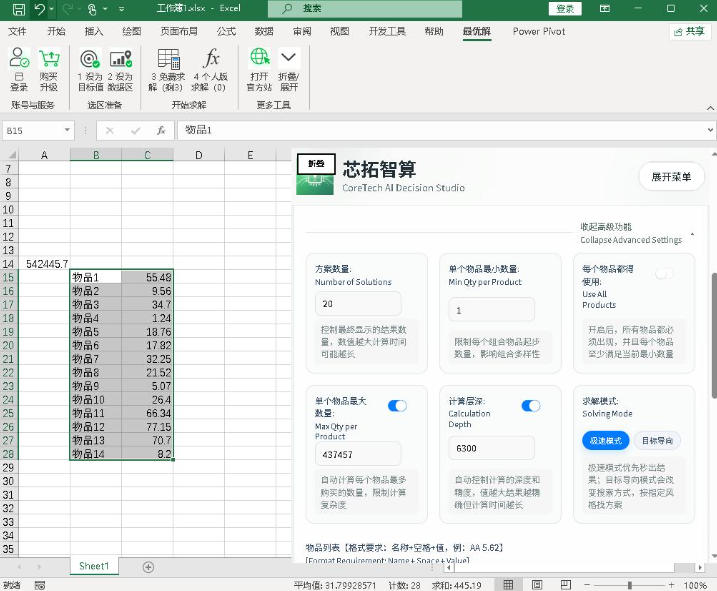Add a new sheet with plus icon
717x591 pixels.
pos(148,567)
